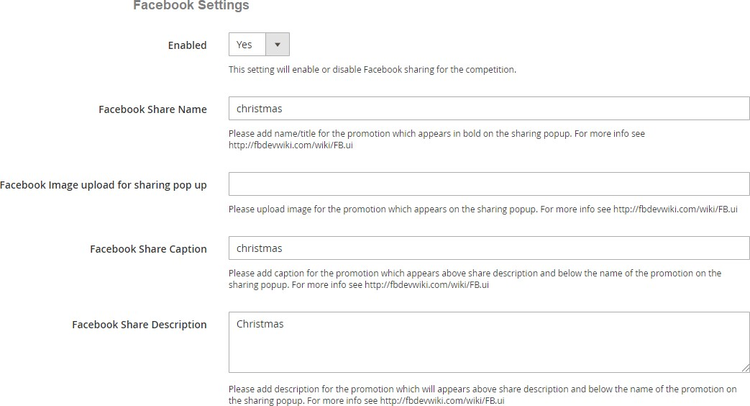This screenshot has height=406, width=750.
Task: Click the Enabled field label
Action: click(187, 45)
